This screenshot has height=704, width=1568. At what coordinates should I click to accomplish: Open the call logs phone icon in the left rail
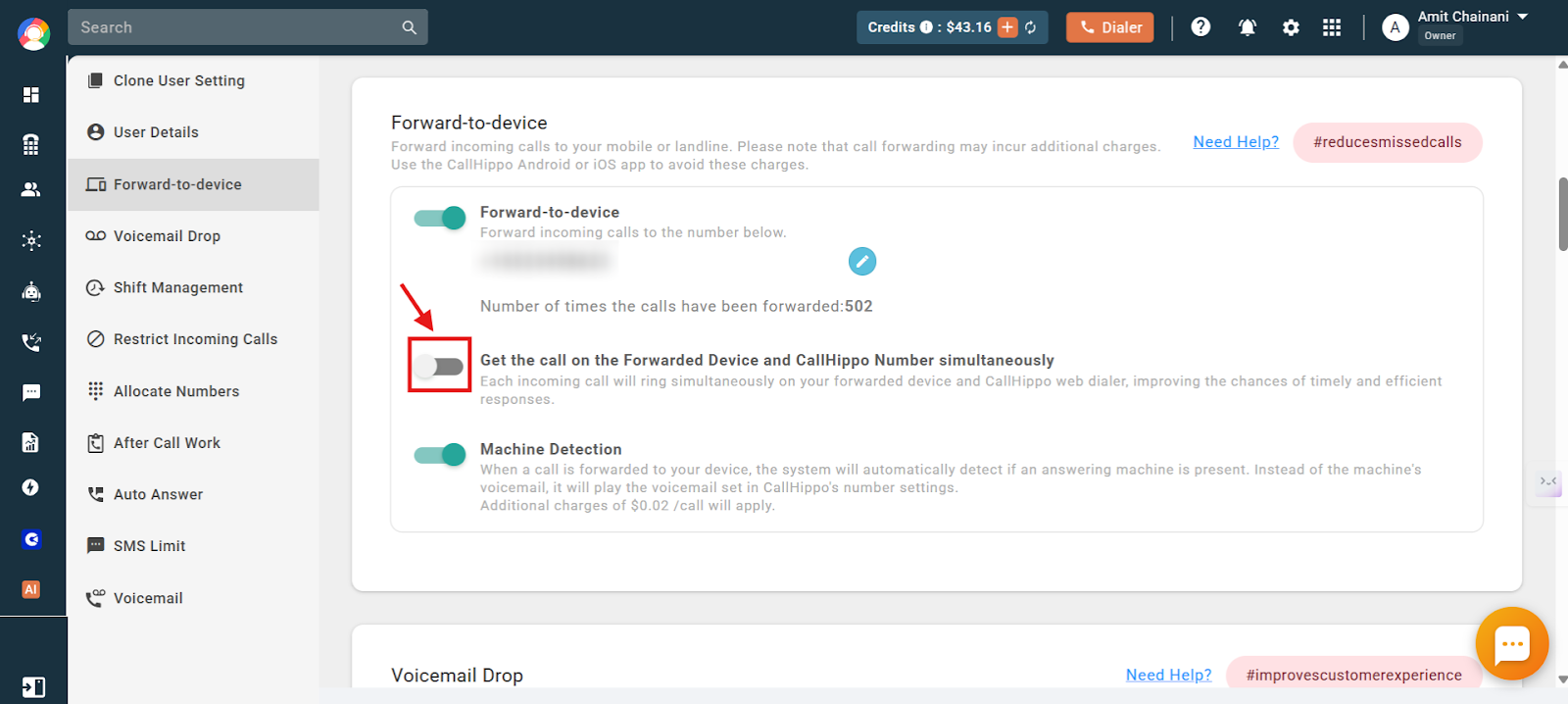click(31, 342)
